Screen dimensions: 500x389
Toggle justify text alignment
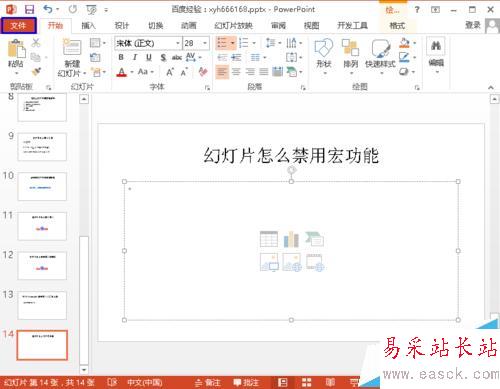[x=264, y=72]
